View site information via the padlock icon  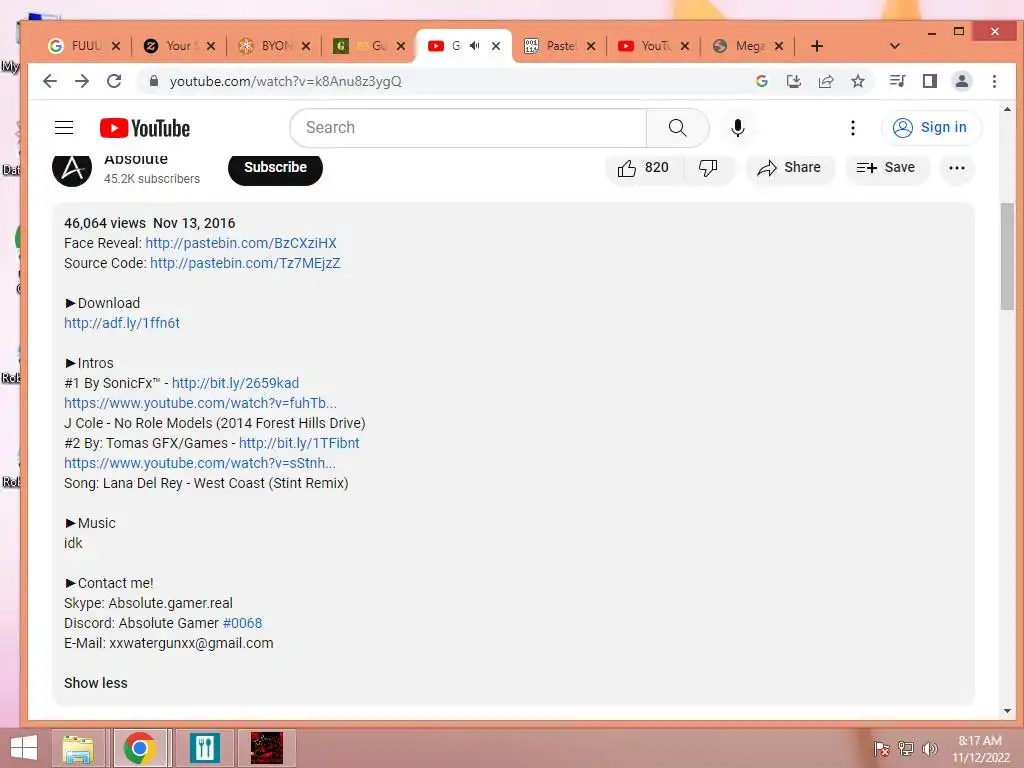(x=153, y=81)
